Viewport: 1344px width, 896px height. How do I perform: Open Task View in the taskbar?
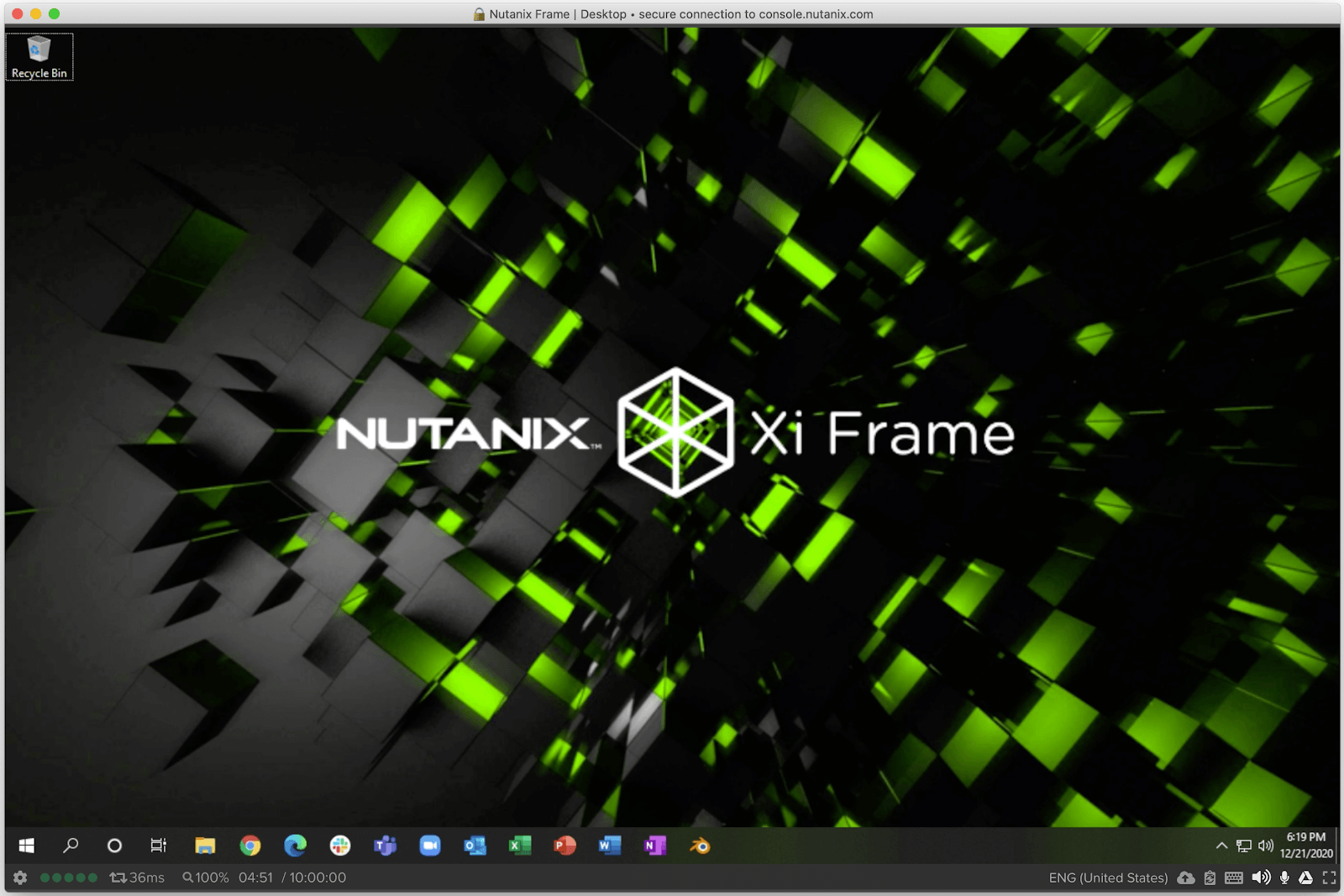coord(158,846)
